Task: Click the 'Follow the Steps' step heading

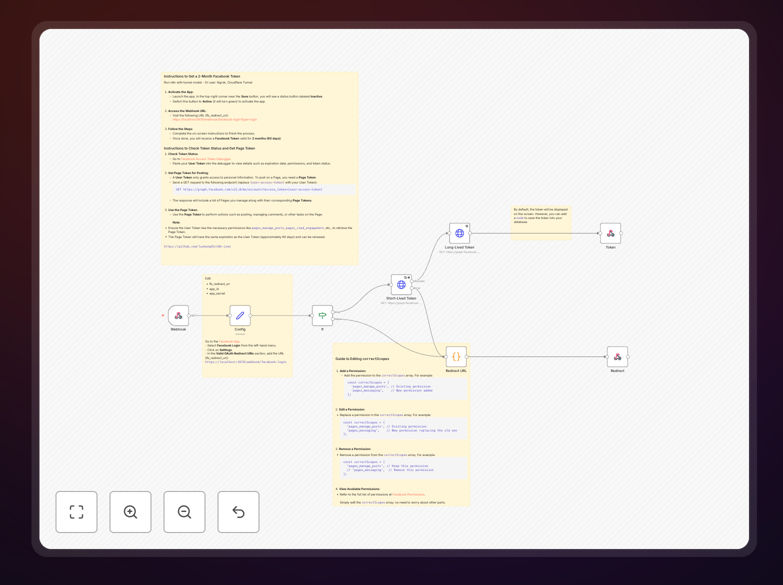Action: coord(180,129)
